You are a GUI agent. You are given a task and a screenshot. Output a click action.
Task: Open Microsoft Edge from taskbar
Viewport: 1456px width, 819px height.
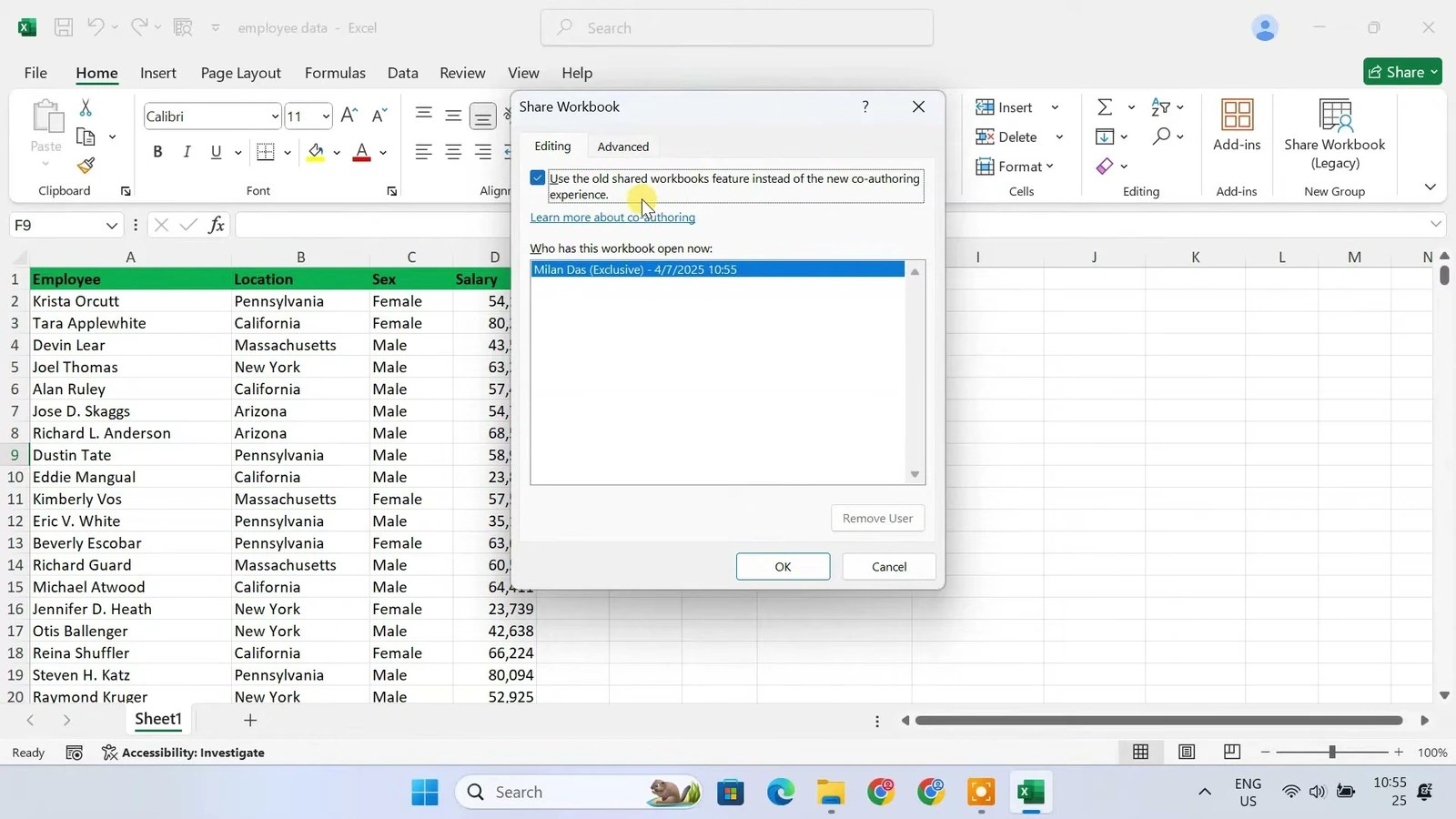point(780,793)
